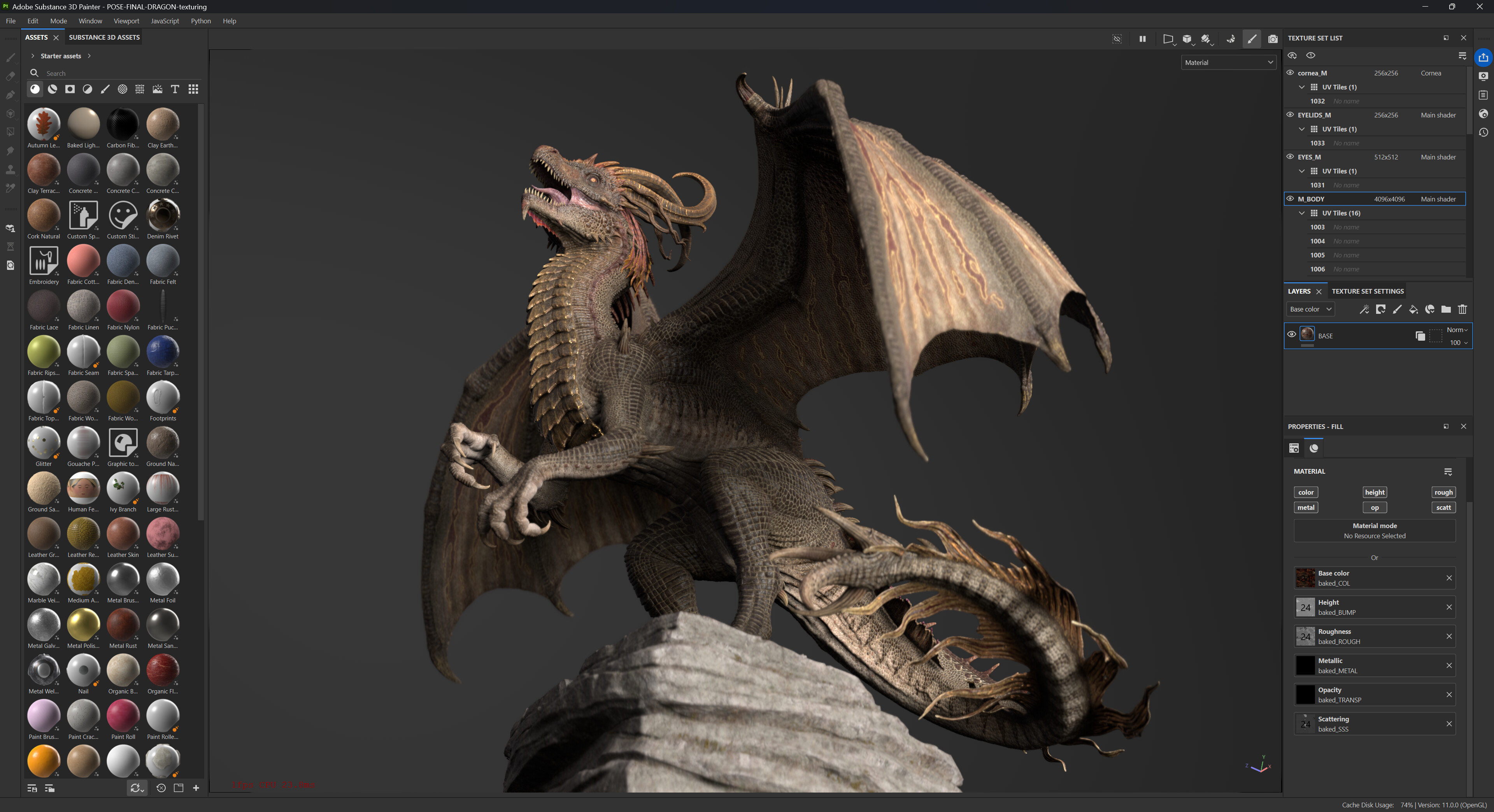Select the Eraser tool
The width and height of the screenshot is (1494, 812).
pos(10,75)
